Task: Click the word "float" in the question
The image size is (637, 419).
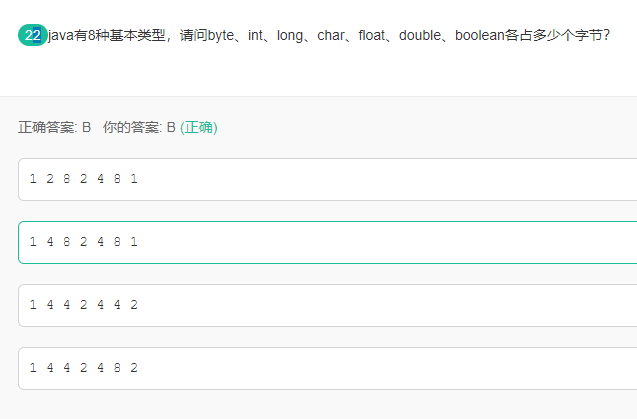Action: pos(371,36)
